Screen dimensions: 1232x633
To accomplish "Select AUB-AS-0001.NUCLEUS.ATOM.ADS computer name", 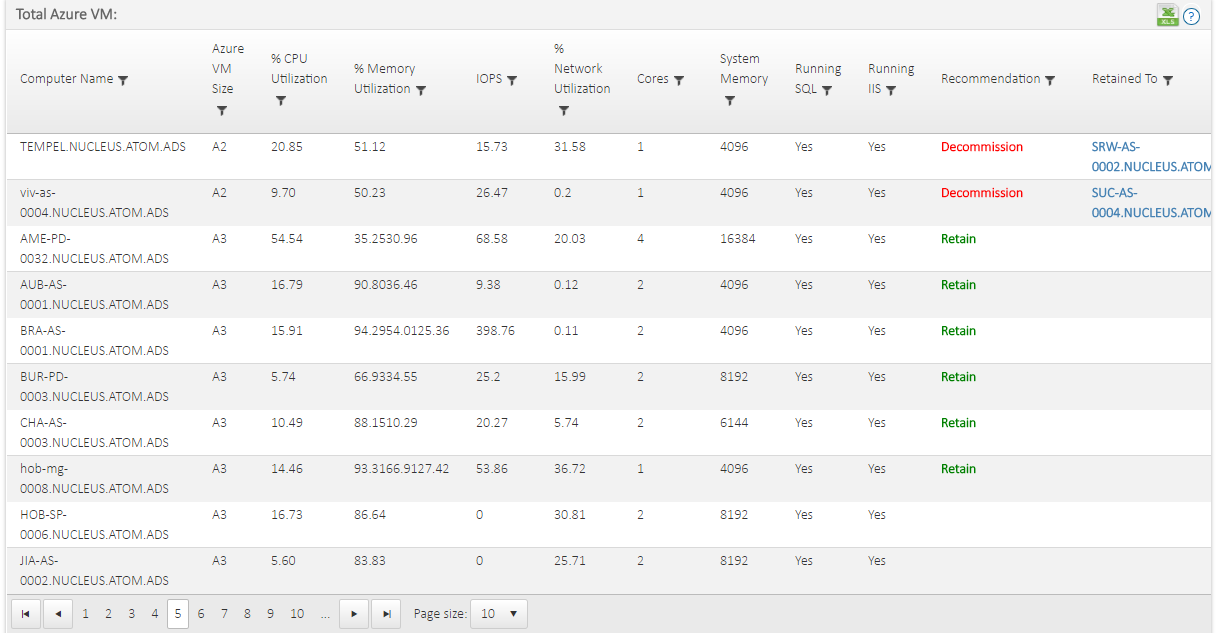I will coord(94,295).
